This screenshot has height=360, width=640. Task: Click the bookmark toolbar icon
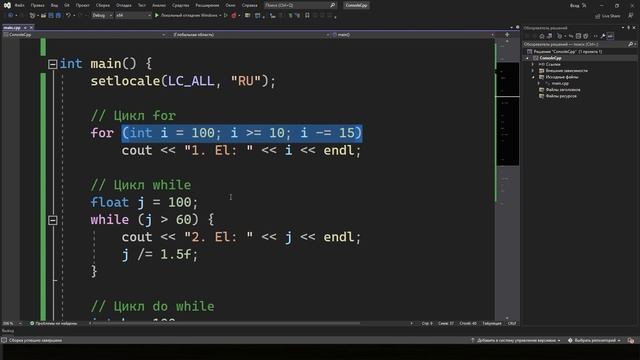[307, 16]
